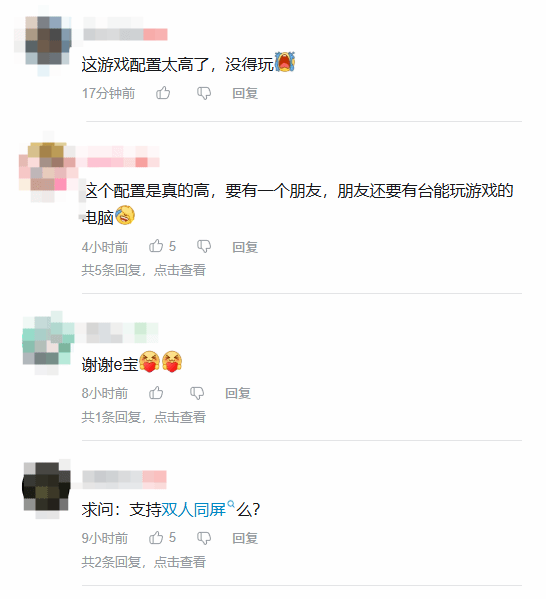Open username of the second commenter
The image size is (546, 599).
[118, 157]
